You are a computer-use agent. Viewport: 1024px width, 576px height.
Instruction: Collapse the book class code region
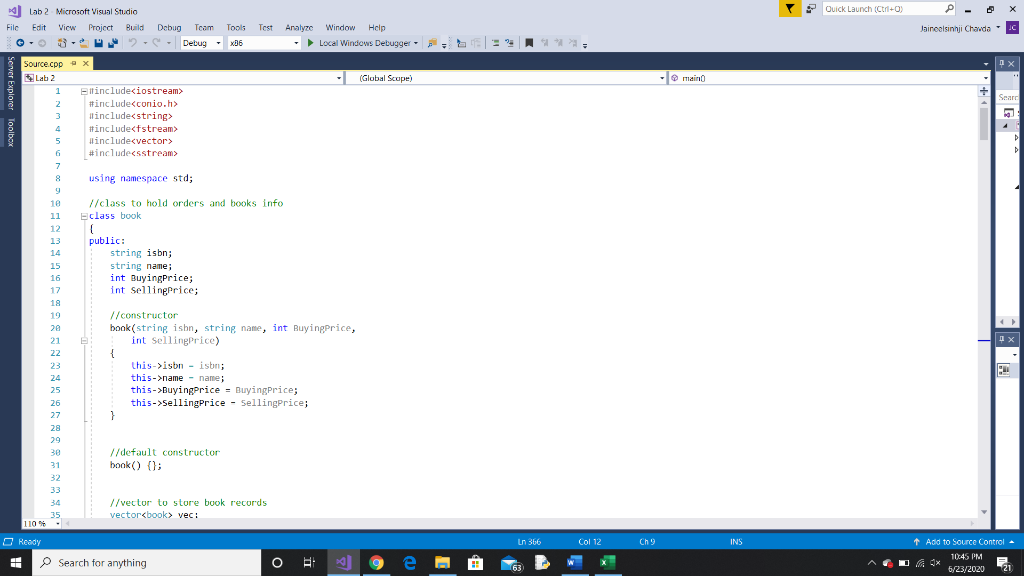[84, 215]
